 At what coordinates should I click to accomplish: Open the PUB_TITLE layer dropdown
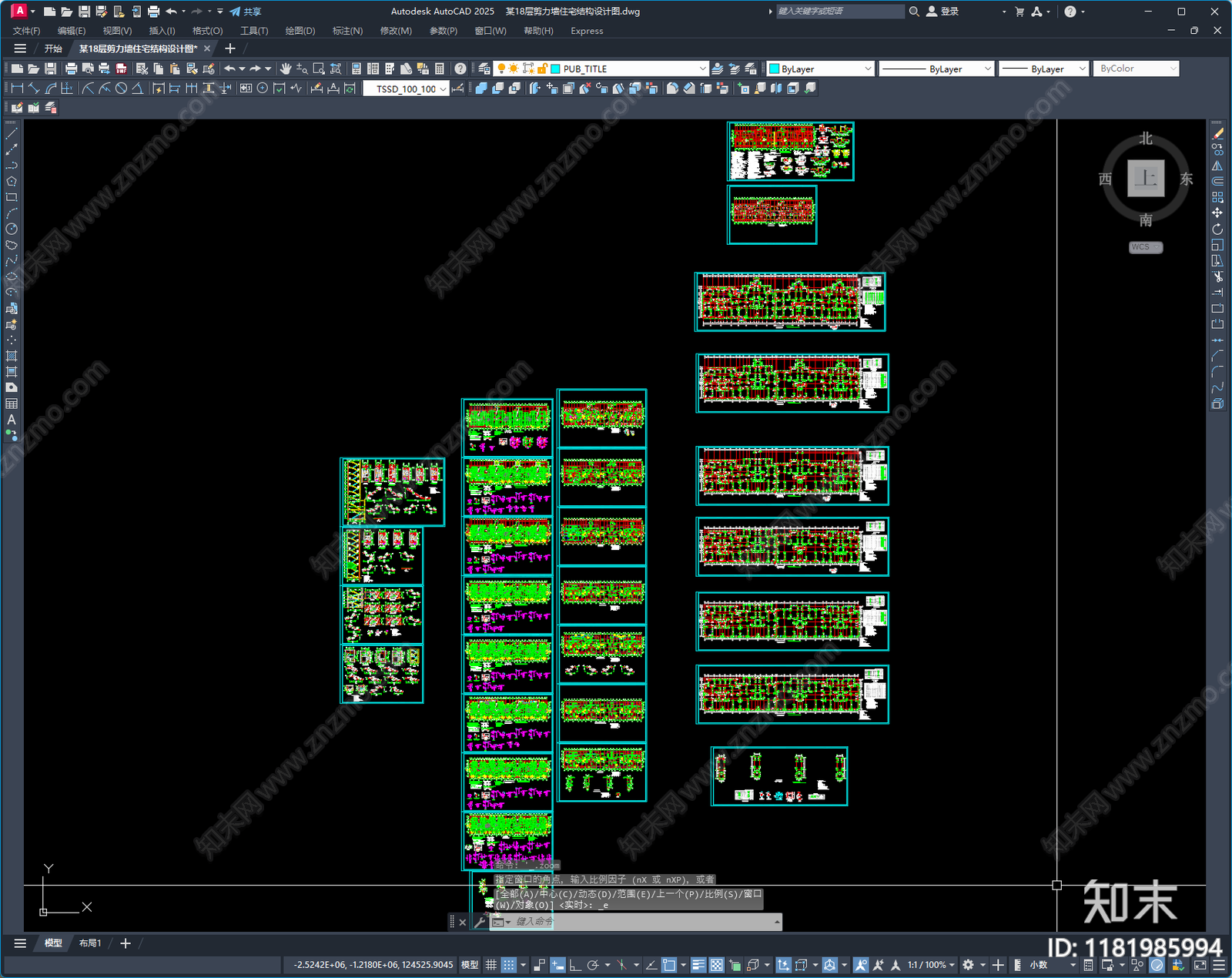[702, 69]
